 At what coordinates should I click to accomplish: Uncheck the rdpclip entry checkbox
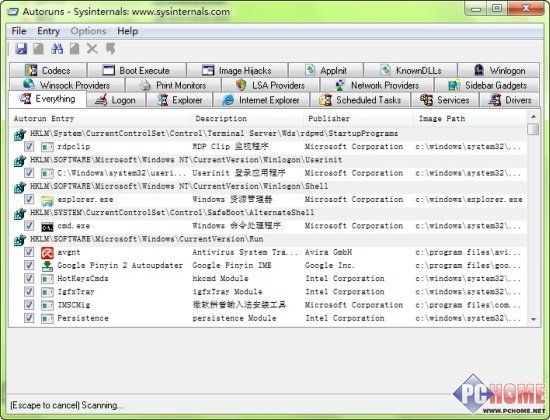(x=29, y=146)
